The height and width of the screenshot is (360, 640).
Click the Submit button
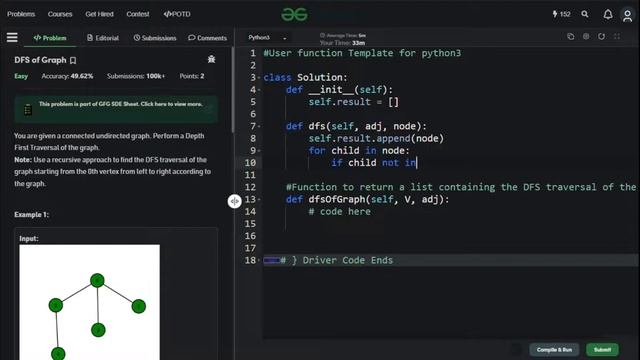click(602, 349)
